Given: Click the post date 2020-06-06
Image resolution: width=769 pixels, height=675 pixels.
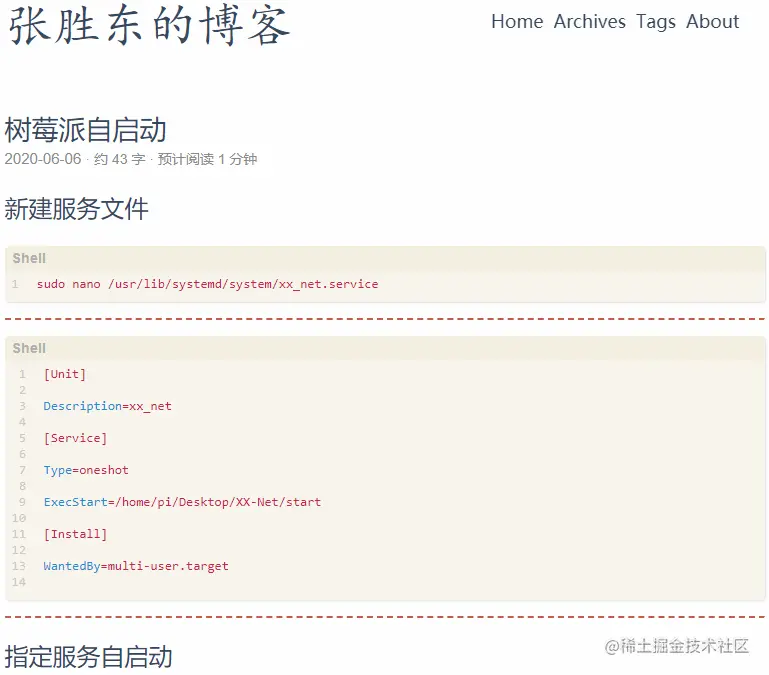Looking at the screenshot, I should (x=43, y=159).
